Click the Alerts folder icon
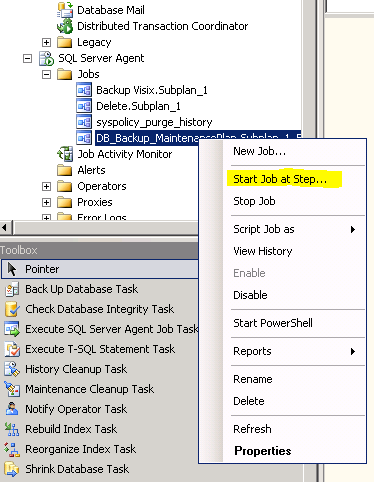The height and width of the screenshot is (482, 374). [x=65, y=170]
